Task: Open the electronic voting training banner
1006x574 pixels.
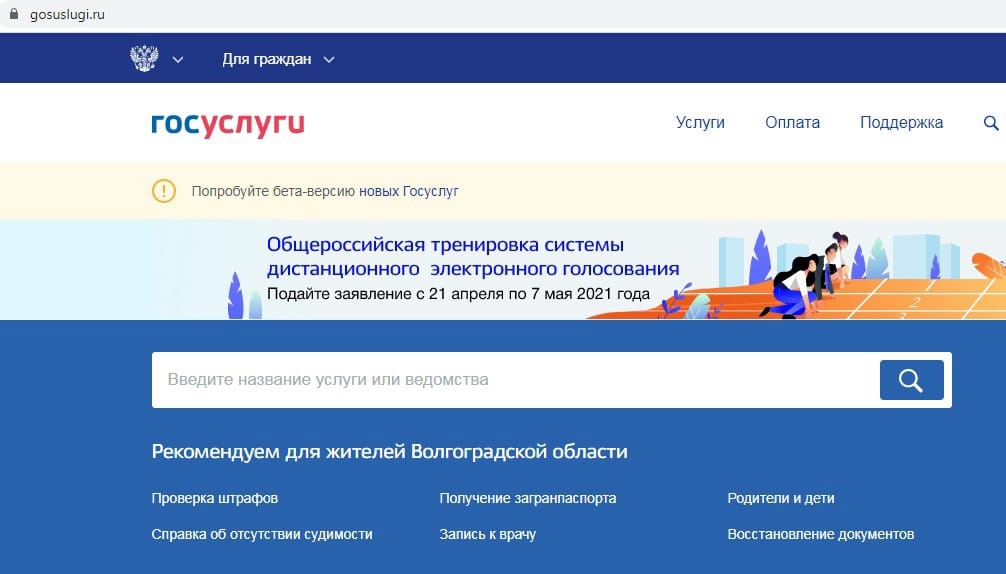Action: click(x=503, y=269)
